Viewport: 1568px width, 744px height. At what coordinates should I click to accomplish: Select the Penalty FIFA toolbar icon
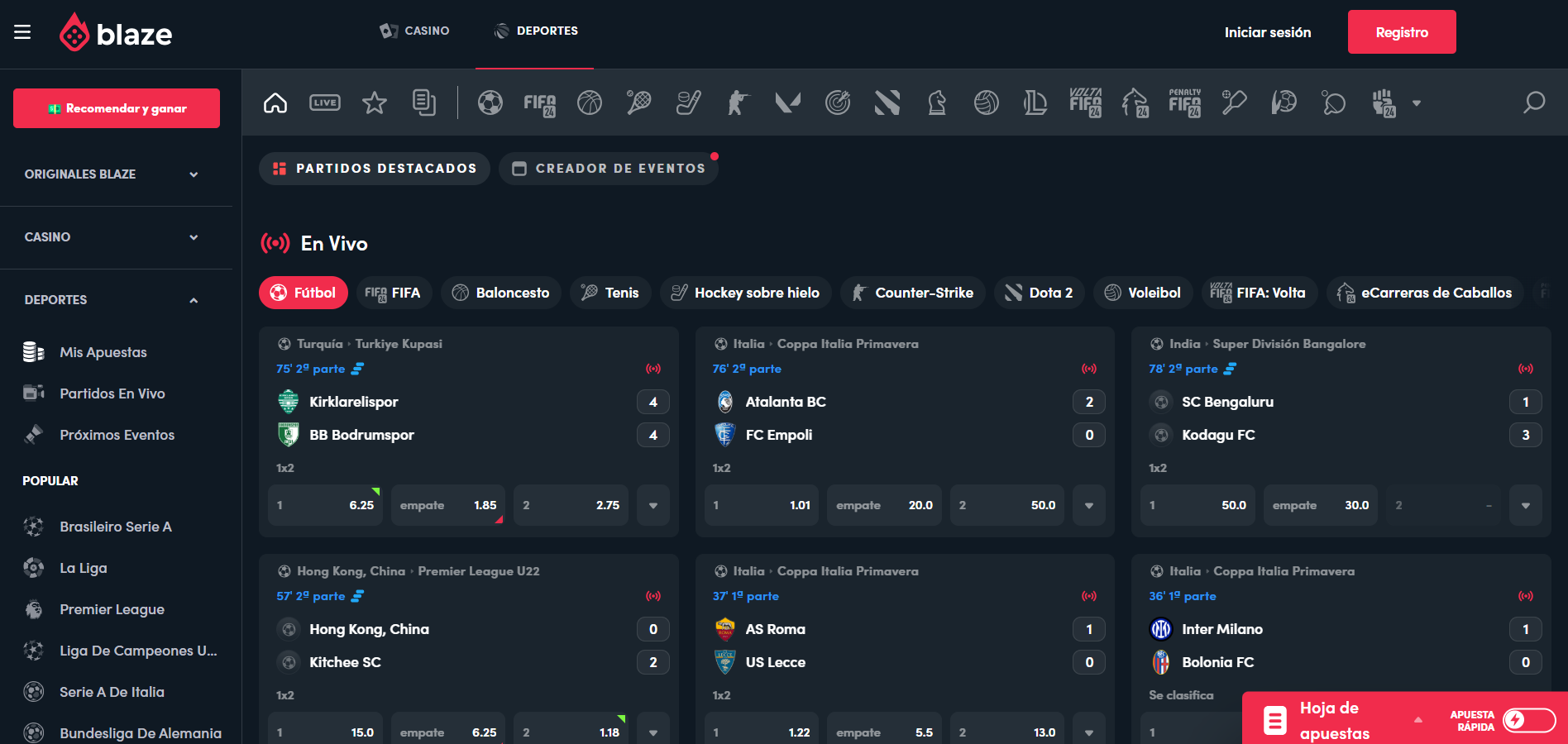pyautogui.click(x=1185, y=103)
